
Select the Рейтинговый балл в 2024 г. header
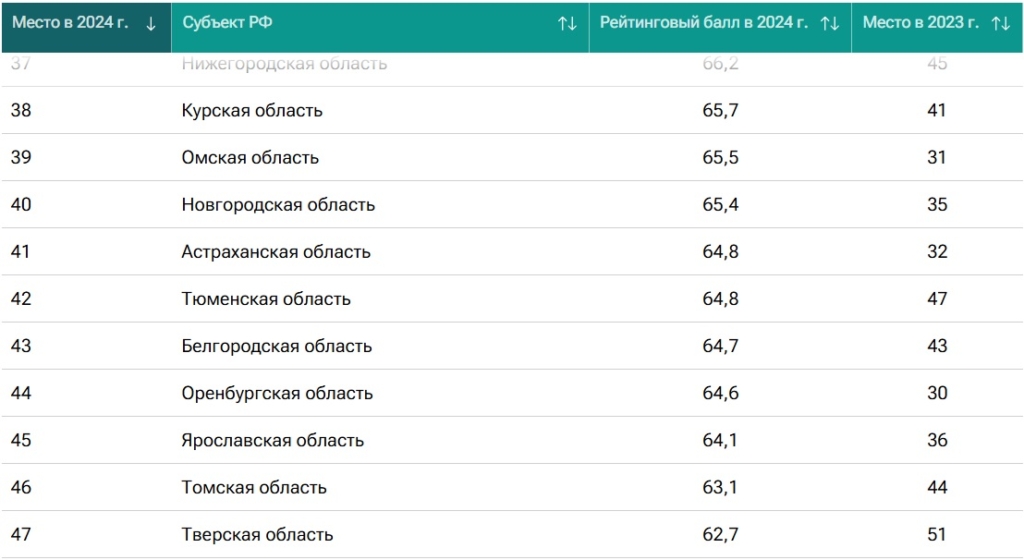tap(703, 23)
